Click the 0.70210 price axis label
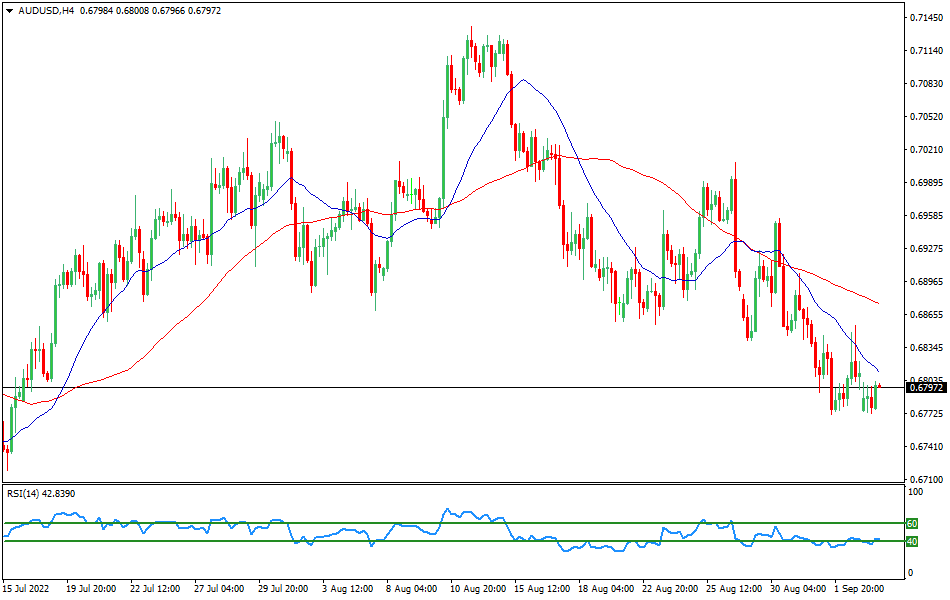This screenshot has height=600, width=950. point(926,150)
